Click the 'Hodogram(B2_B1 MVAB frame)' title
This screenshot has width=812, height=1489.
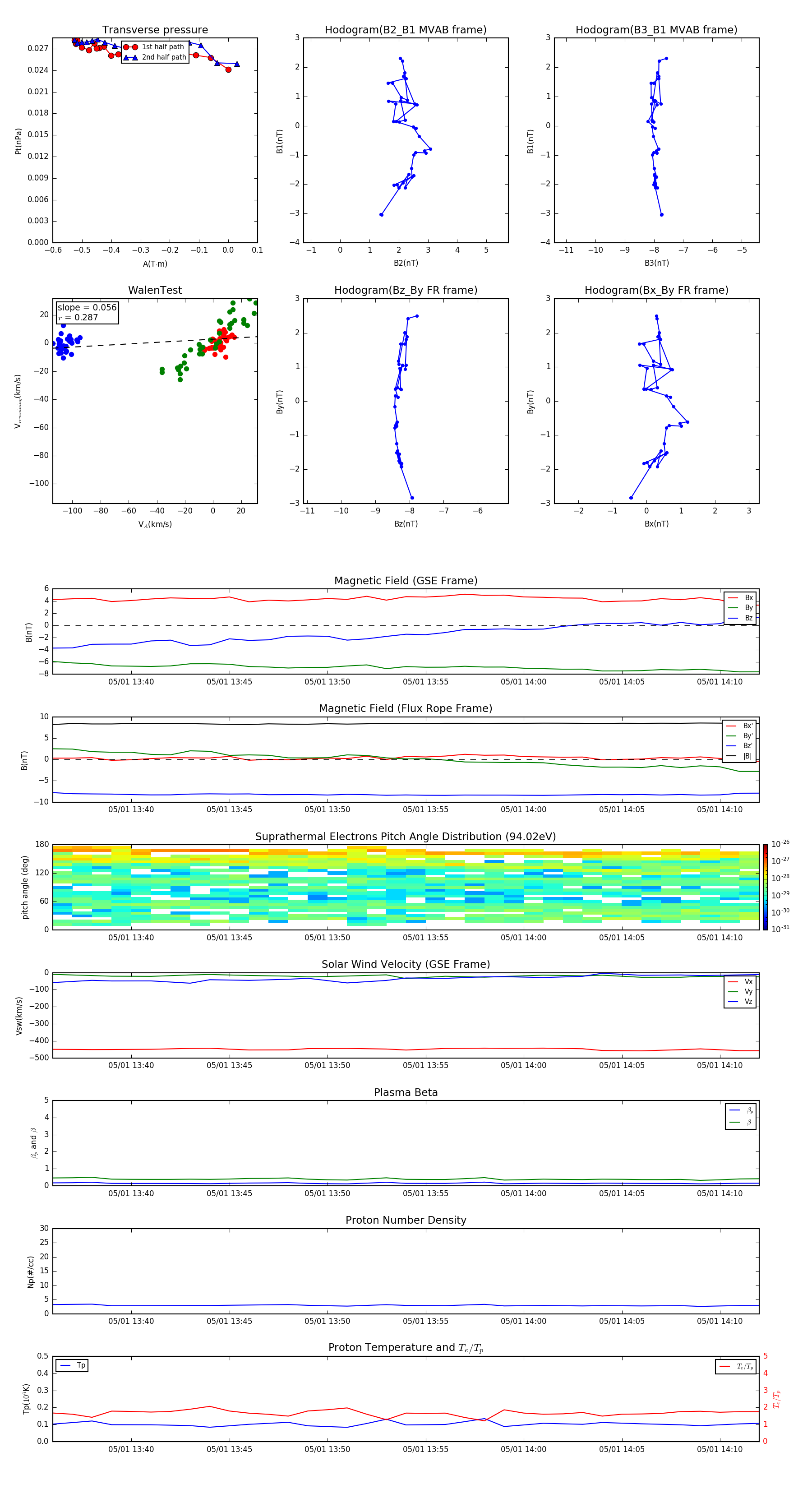(406, 30)
